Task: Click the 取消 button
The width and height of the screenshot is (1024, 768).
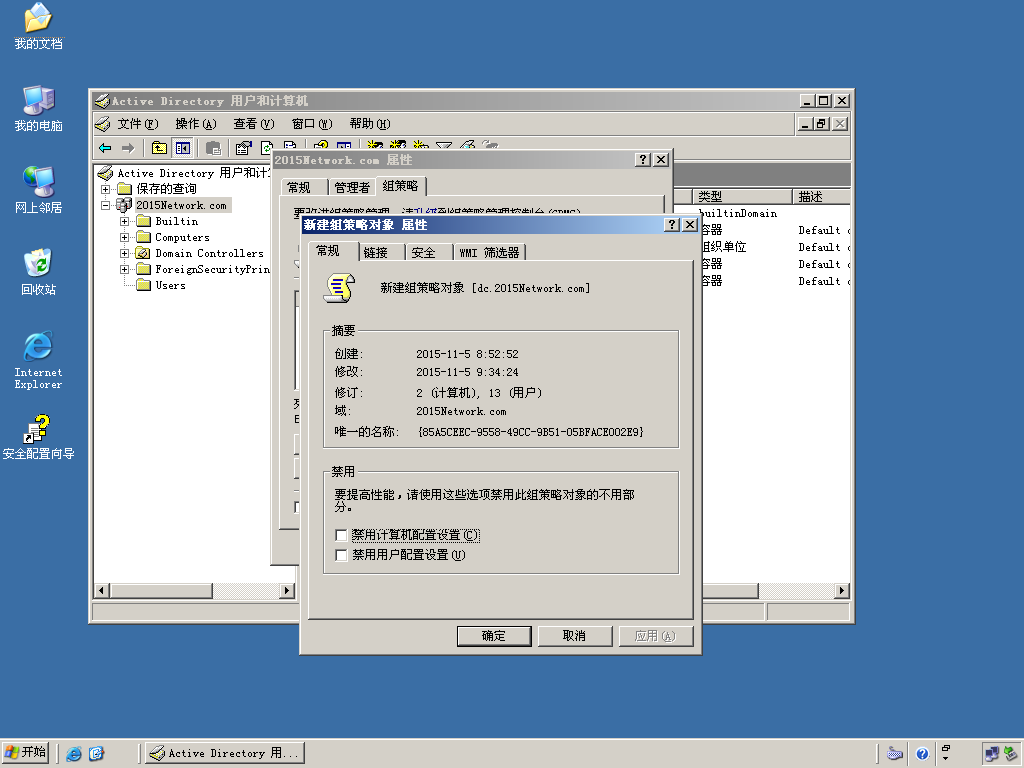Action: coord(575,636)
